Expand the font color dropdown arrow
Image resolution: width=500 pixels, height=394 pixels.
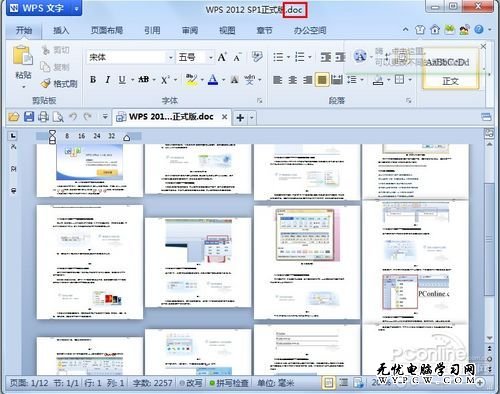click(224, 80)
